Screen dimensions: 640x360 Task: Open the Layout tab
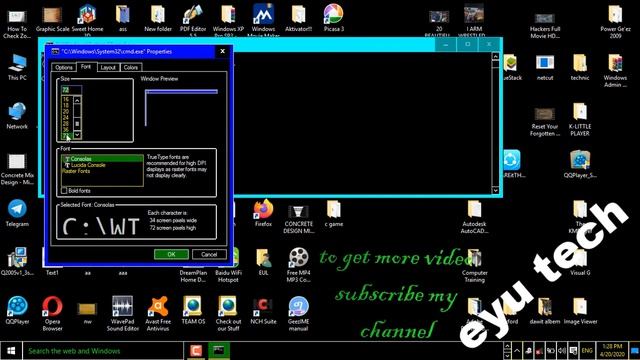pyautogui.click(x=108, y=67)
